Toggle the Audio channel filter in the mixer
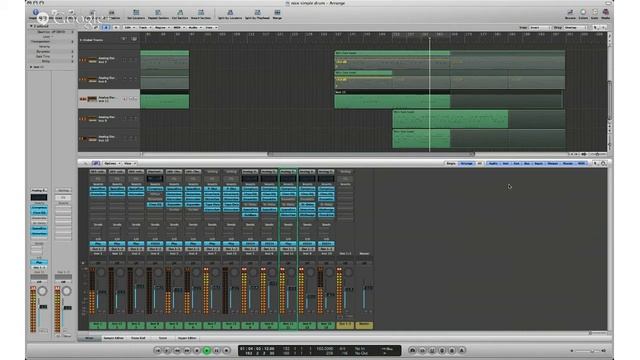Screen dimensions: 640x360 point(493,163)
